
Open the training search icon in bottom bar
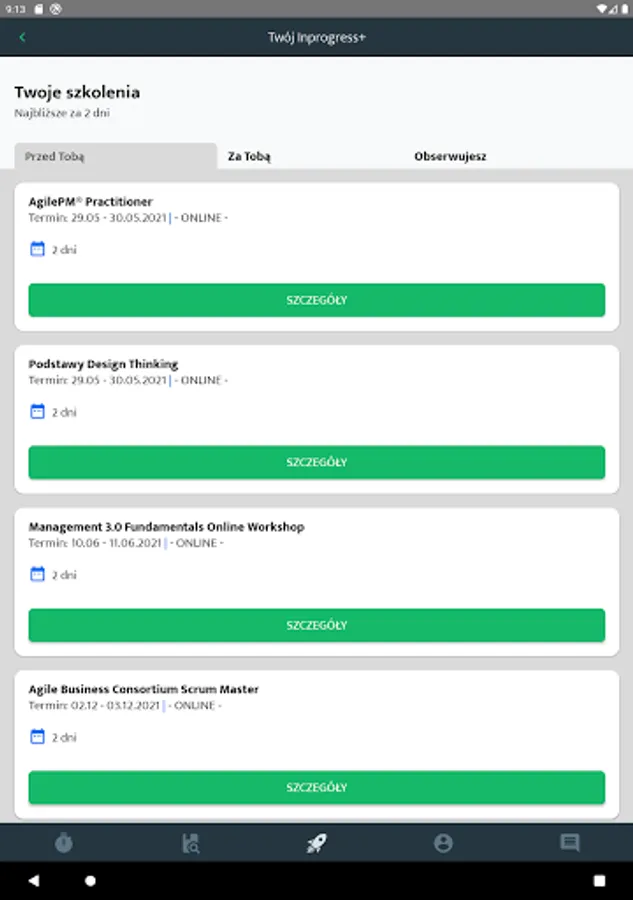coord(191,843)
